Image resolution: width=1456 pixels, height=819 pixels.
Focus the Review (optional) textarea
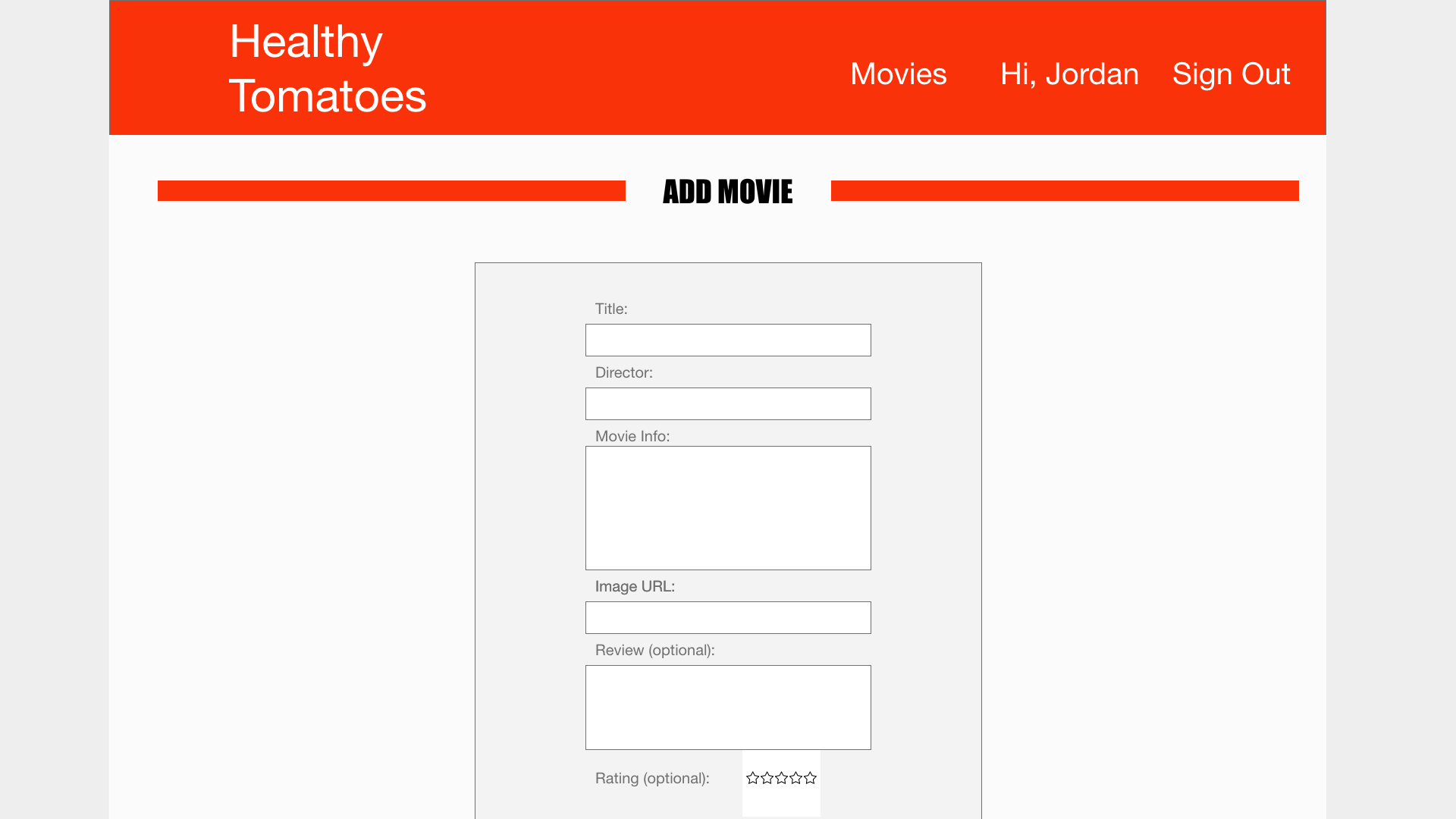point(728,707)
